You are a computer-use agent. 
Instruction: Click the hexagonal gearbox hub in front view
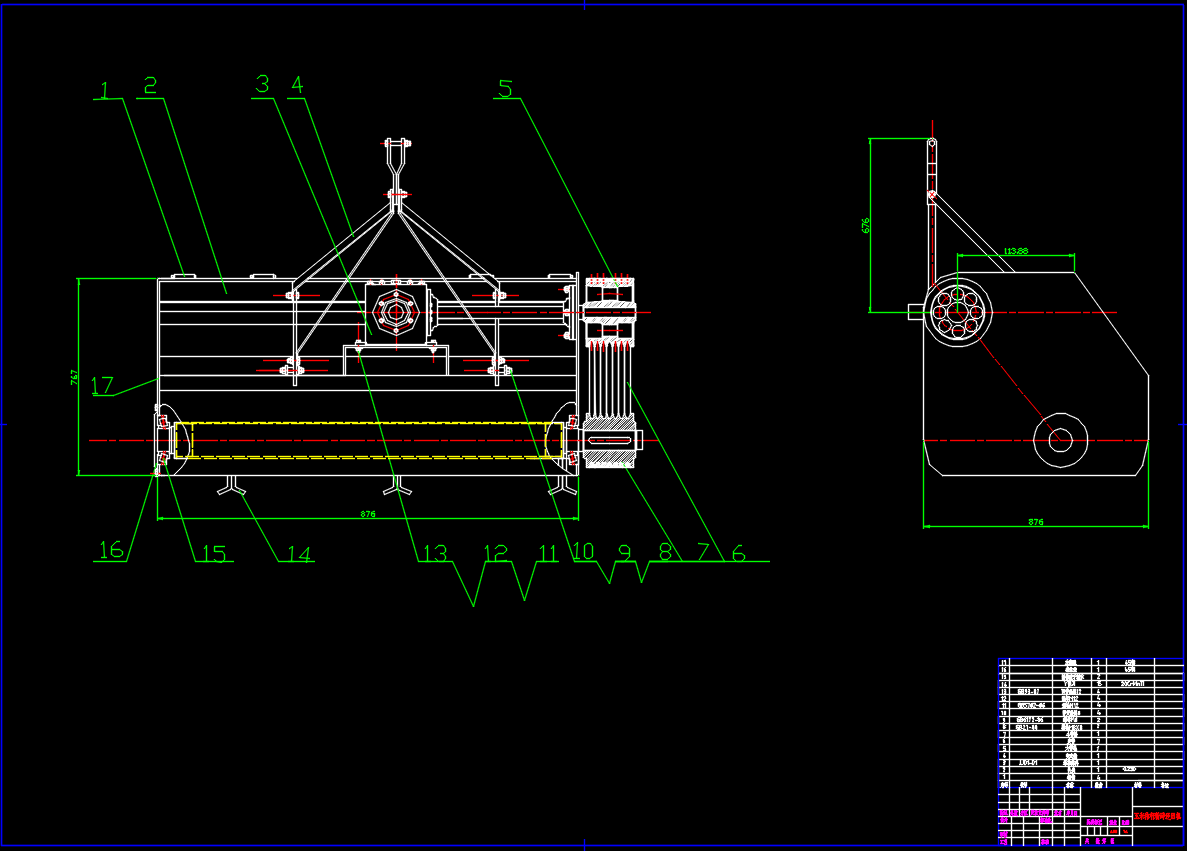coord(392,312)
